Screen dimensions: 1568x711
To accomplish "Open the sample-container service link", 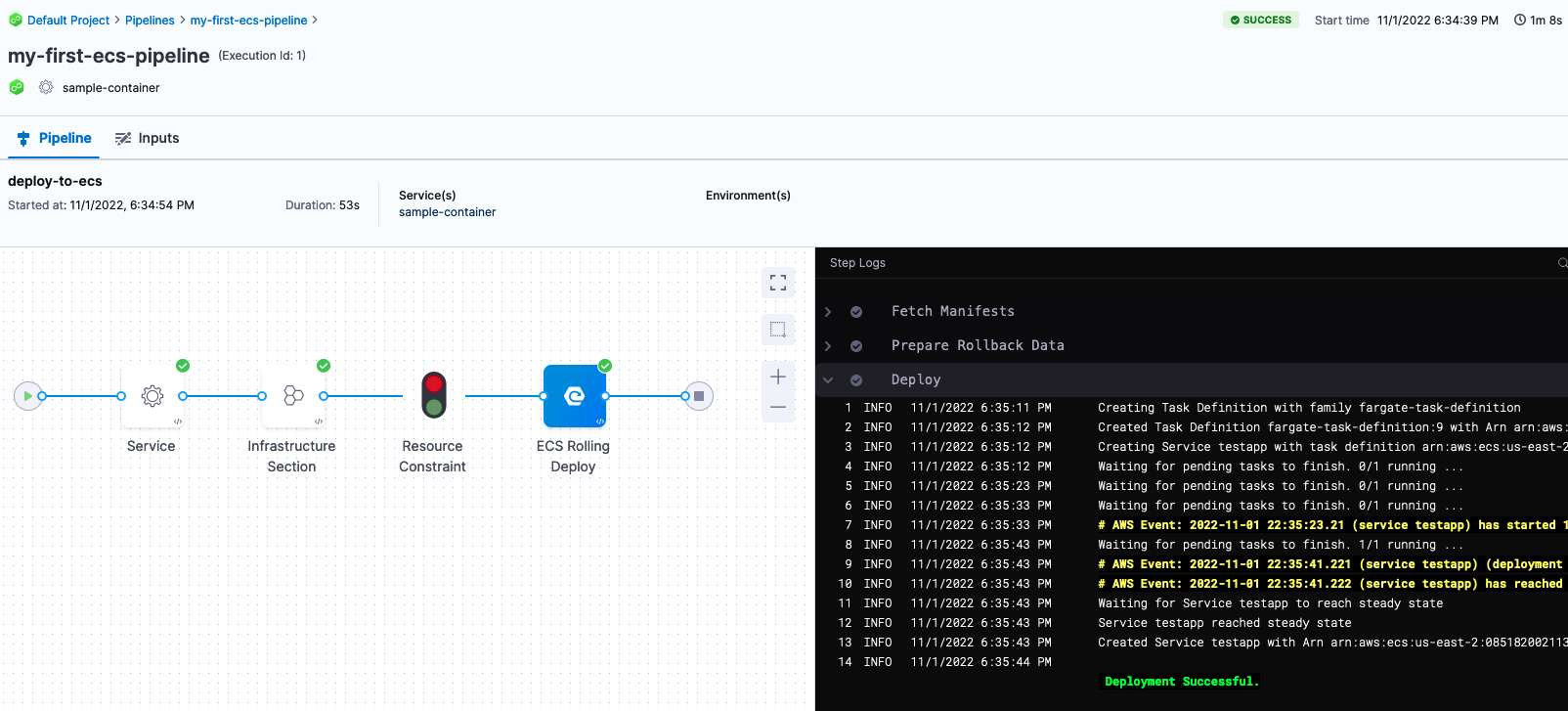I will pyautogui.click(x=447, y=212).
